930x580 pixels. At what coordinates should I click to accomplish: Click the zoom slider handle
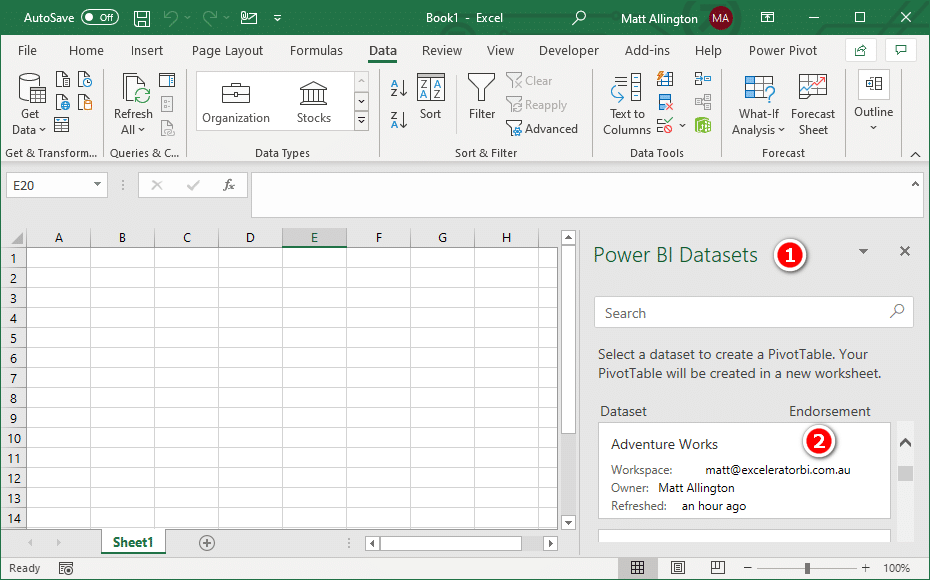click(807, 568)
